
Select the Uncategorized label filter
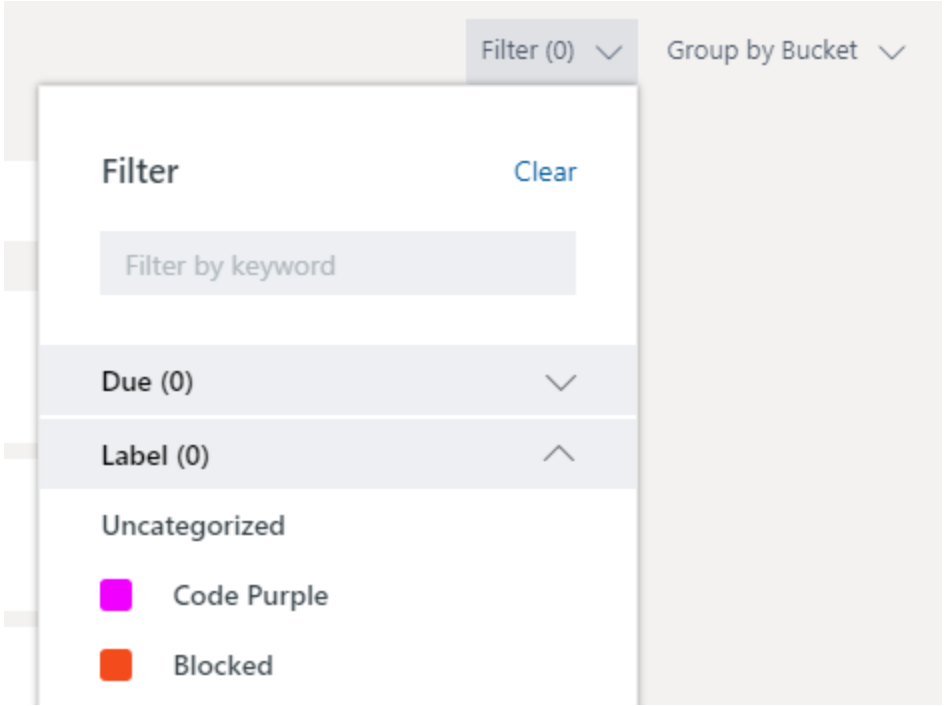coord(193,525)
